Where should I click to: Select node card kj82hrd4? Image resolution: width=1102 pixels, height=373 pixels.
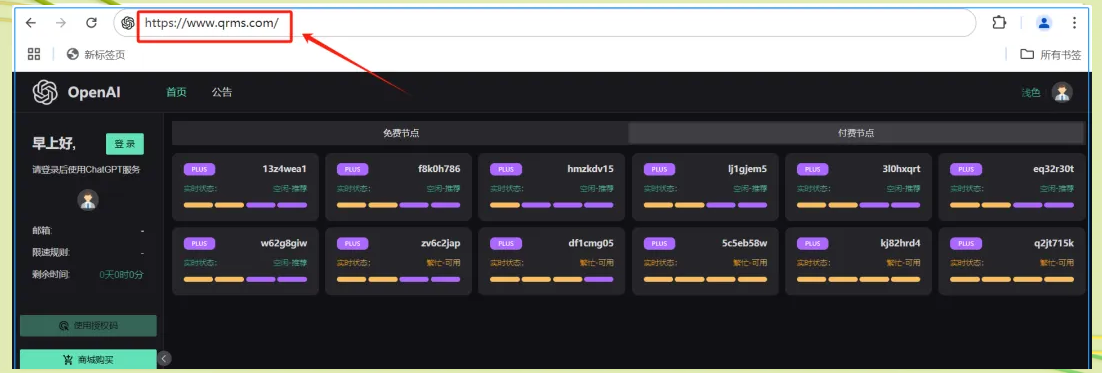(x=859, y=261)
